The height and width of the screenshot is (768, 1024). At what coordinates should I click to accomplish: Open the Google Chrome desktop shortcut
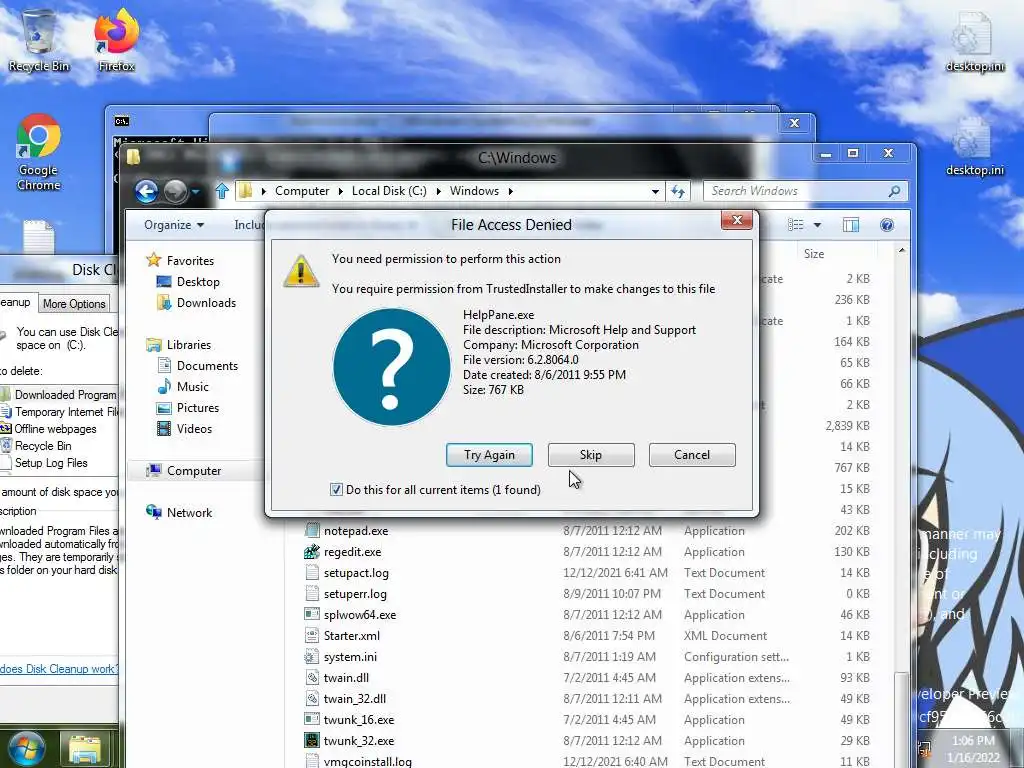coord(39,152)
